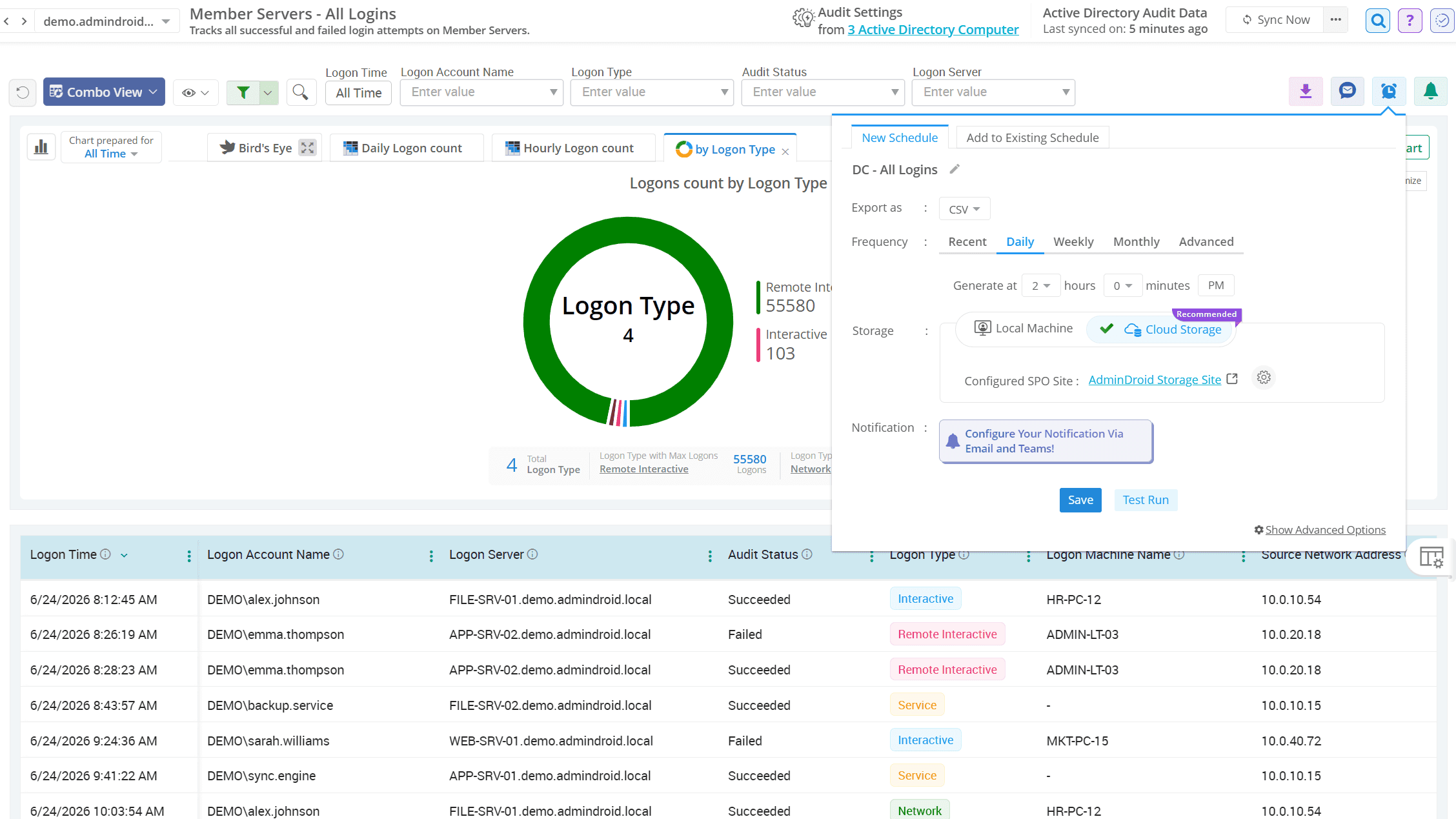Screen dimensions: 1456x819
Task: Toggle the eye visibility dropdown
Action: click(196, 93)
